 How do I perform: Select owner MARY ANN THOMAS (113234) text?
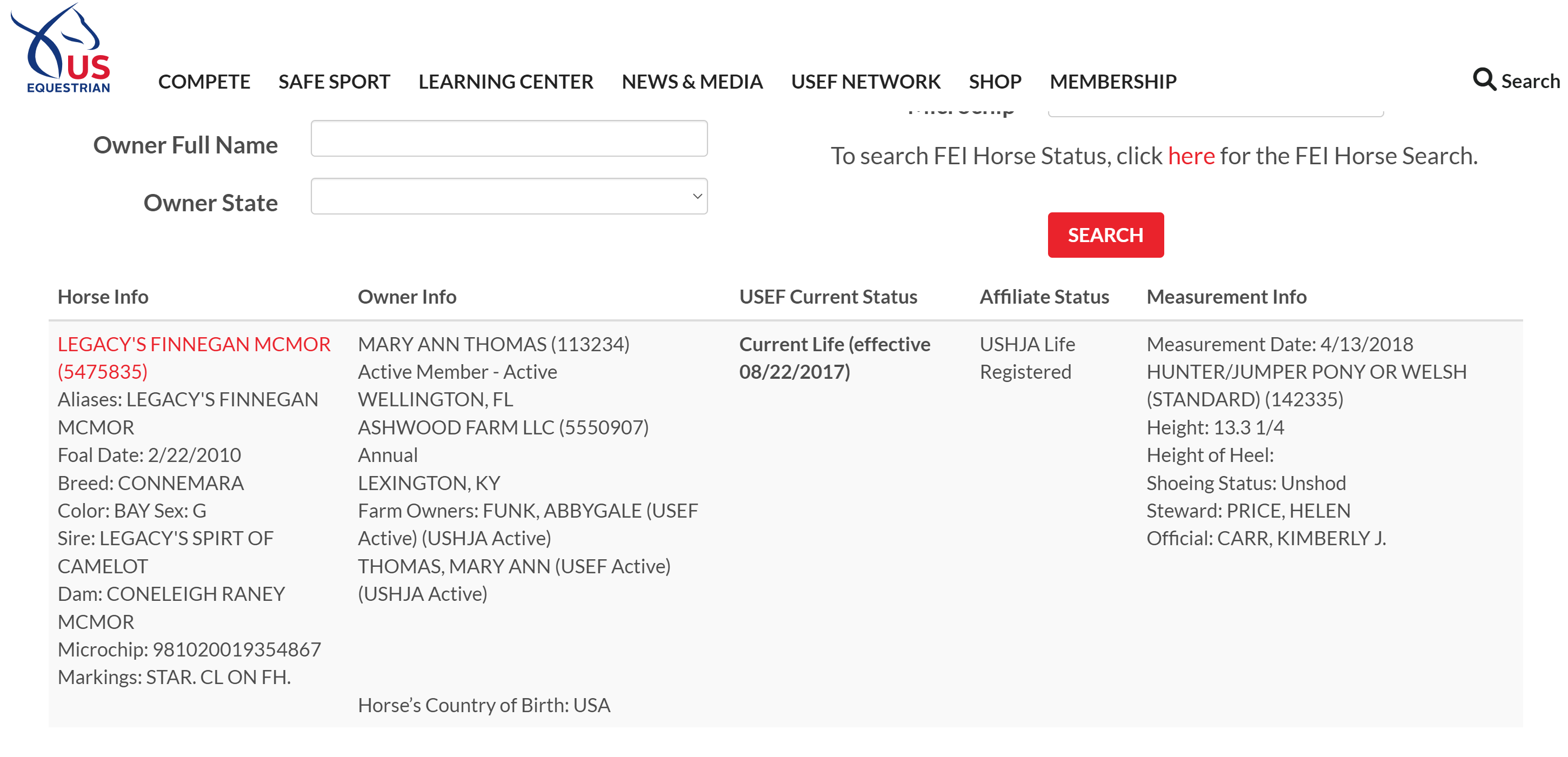point(493,344)
